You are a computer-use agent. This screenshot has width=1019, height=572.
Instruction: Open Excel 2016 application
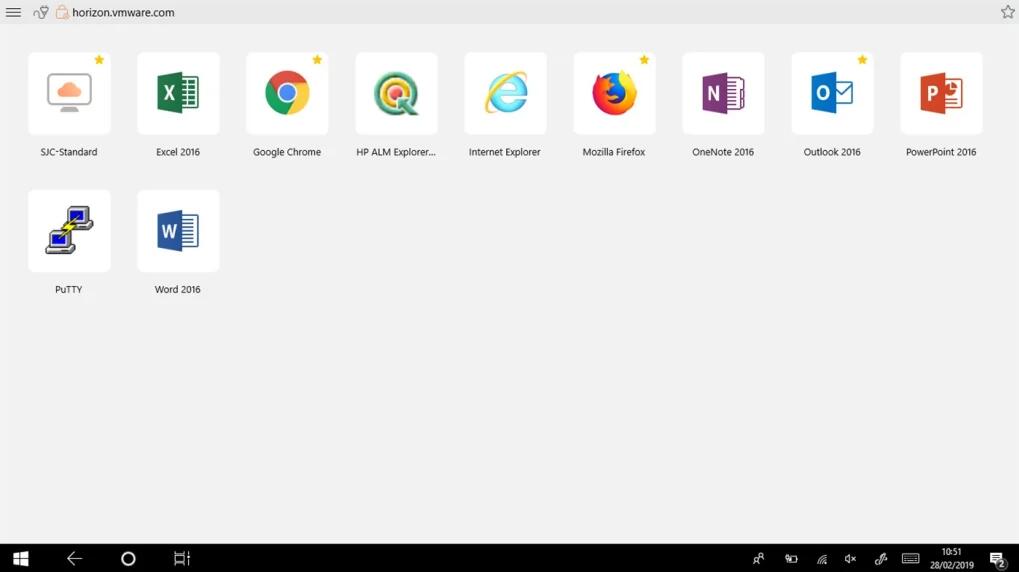(178, 94)
